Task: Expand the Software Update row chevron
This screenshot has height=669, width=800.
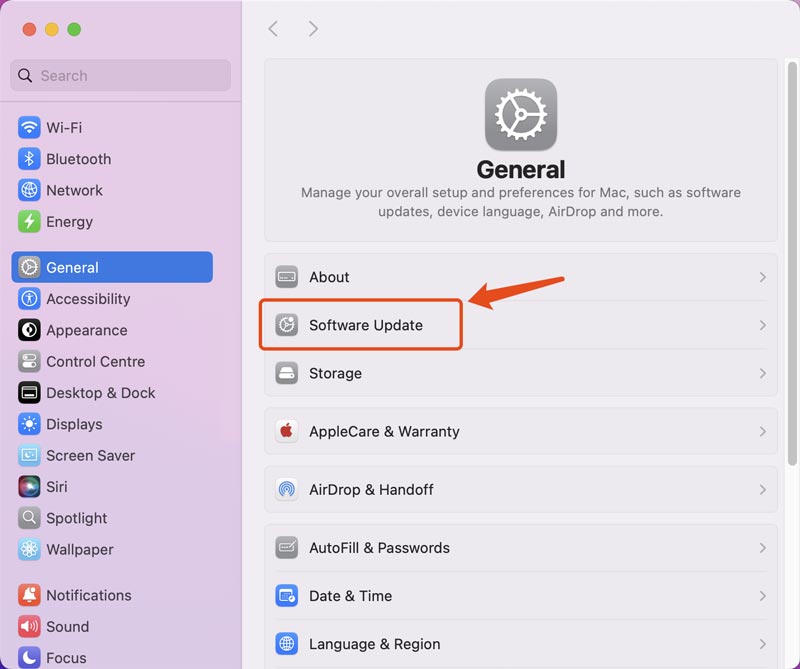Action: click(762, 325)
